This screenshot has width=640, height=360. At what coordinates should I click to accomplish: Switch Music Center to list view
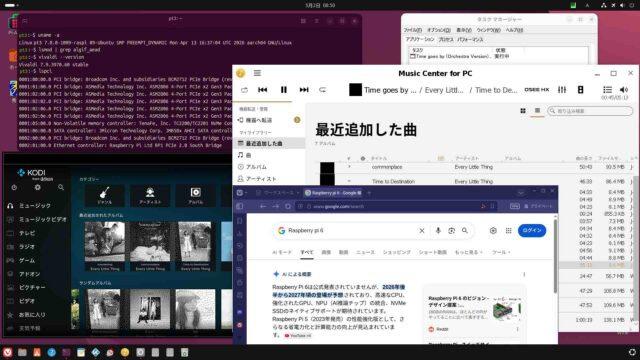coord(537,111)
